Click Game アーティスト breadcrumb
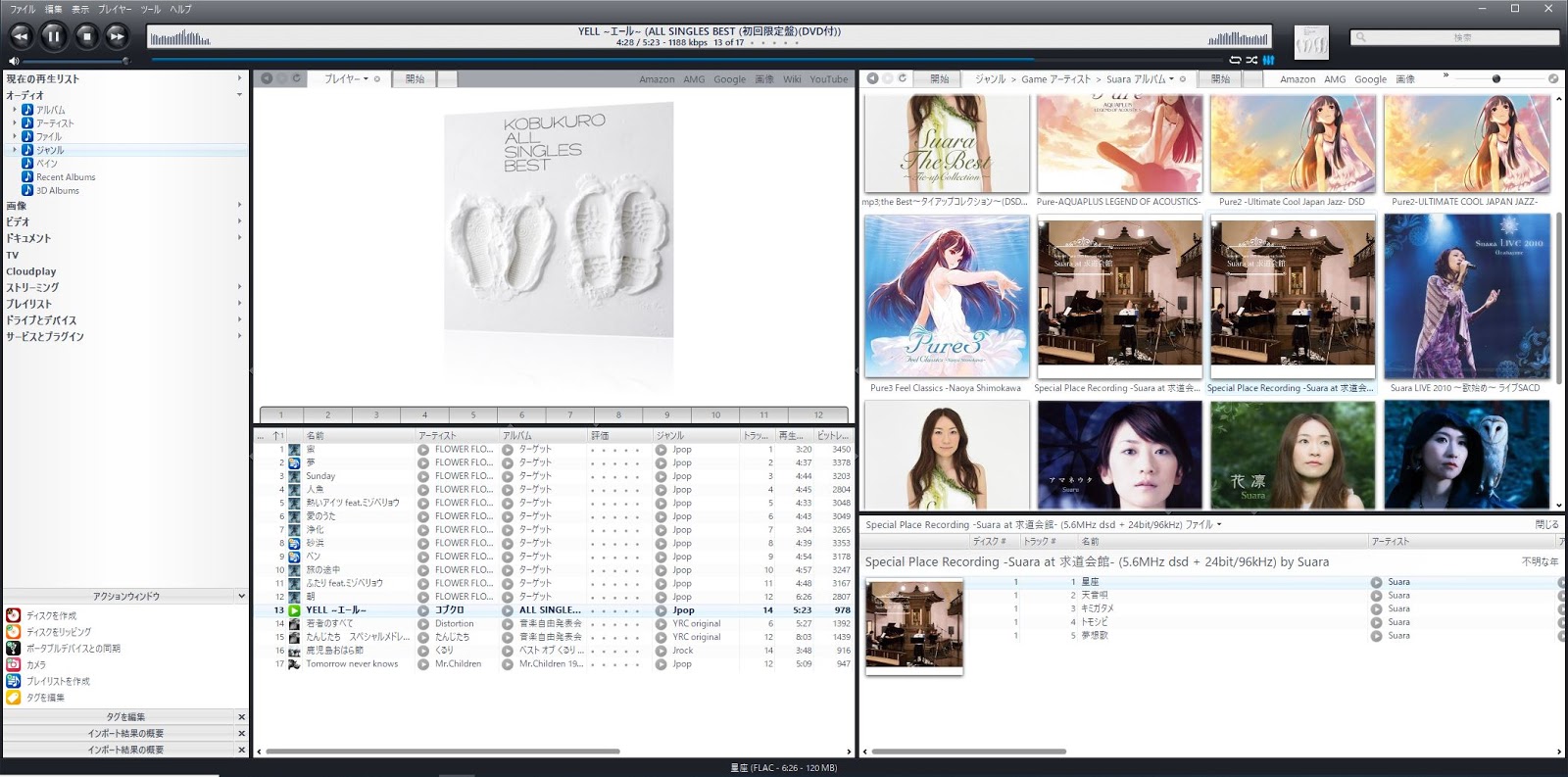This screenshot has width=1568, height=777. [1055, 79]
